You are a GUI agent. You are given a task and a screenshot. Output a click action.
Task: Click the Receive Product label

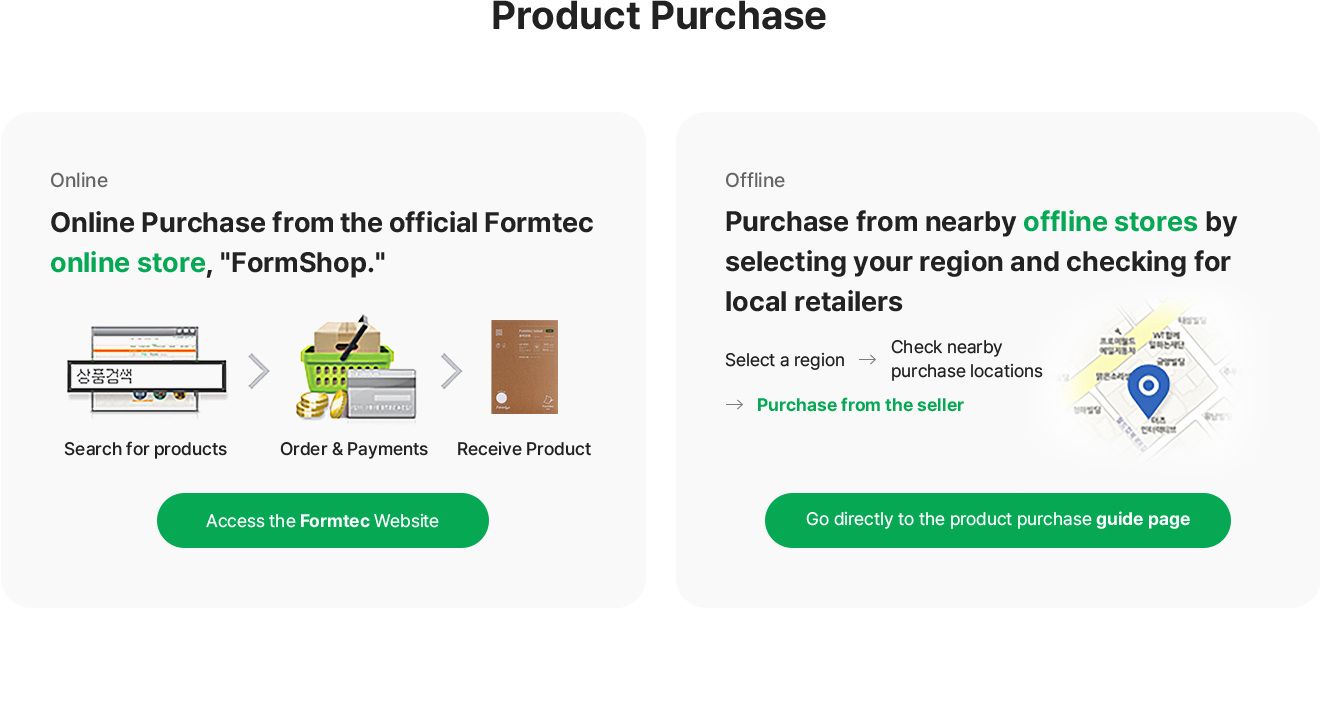(x=524, y=449)
